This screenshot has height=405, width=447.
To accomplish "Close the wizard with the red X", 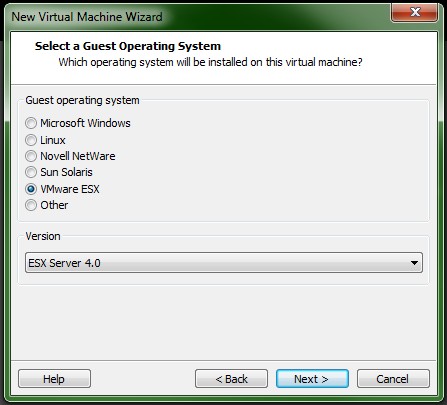I will 414,12.
